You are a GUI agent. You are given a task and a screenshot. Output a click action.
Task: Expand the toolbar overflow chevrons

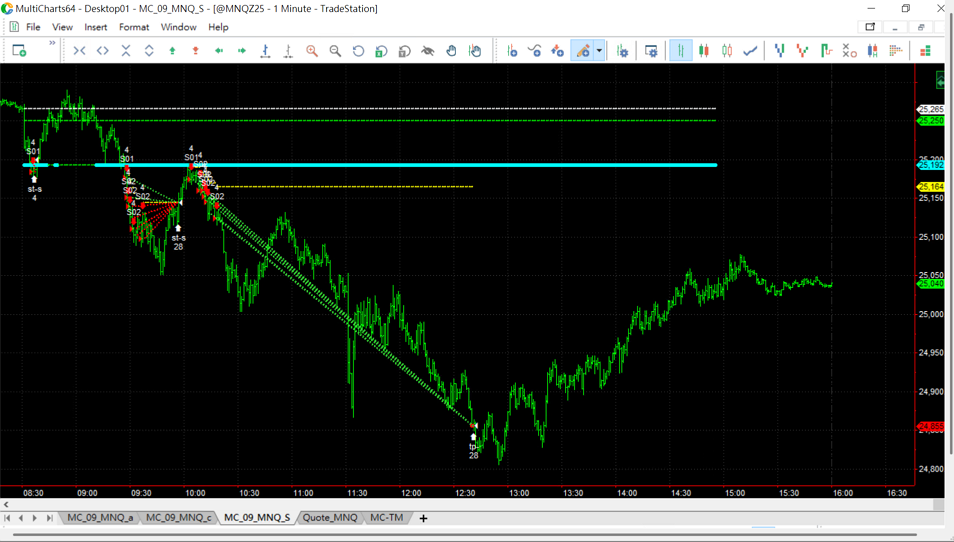point(52,43)
